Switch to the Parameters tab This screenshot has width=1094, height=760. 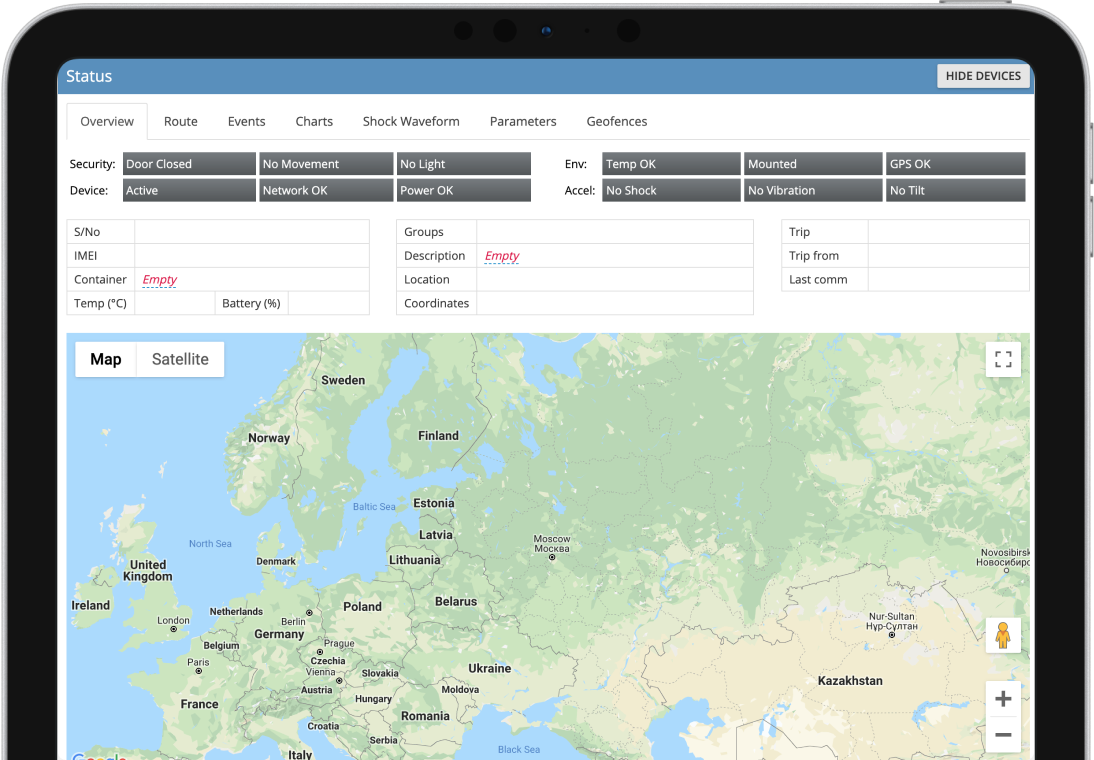point(523,121)
